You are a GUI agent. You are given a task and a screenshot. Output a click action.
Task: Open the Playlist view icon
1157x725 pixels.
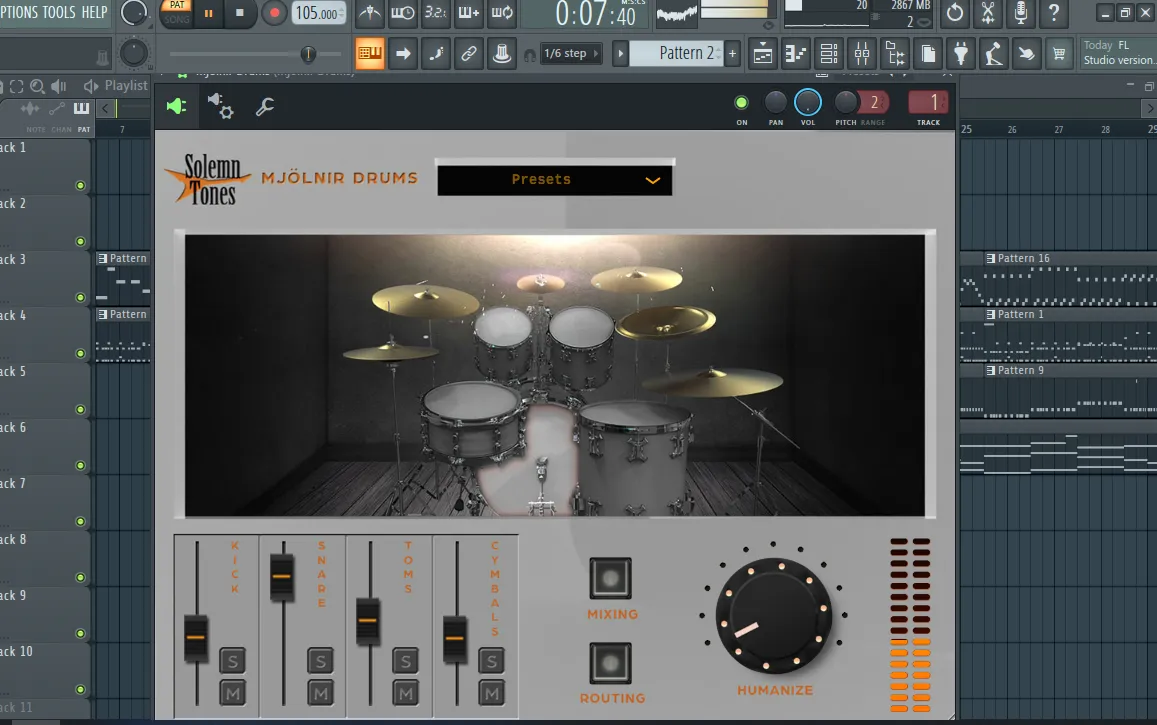click(763, 54)
